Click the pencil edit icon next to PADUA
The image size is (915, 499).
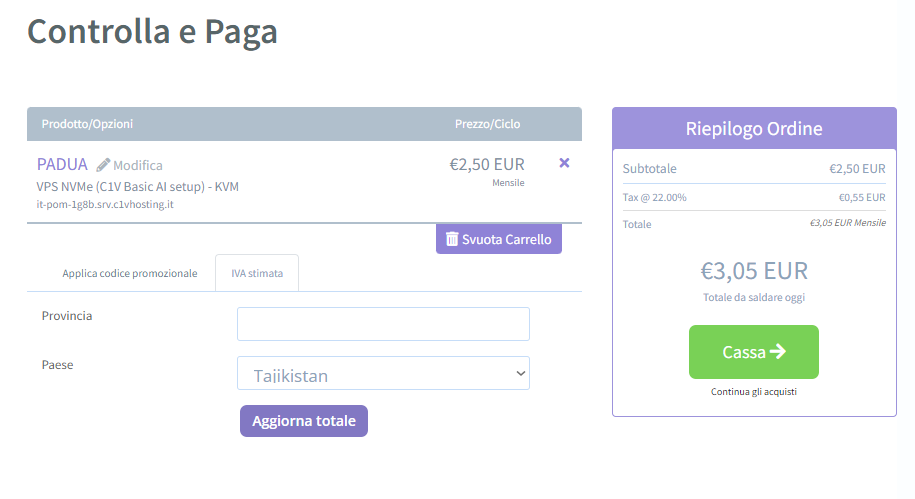[103, 165]
